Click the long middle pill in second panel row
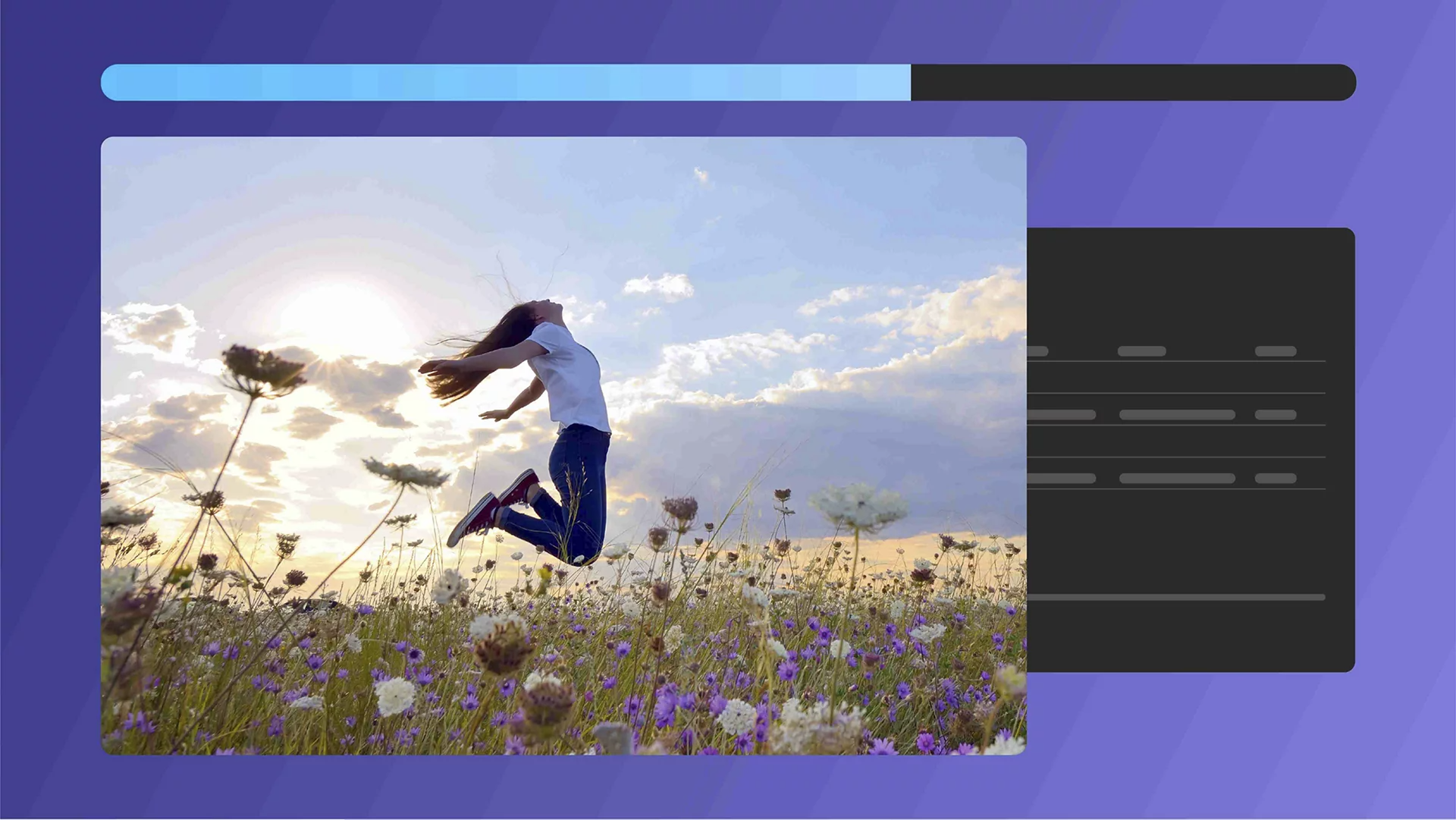Image resolution: width=1456 pixels, height=820 pixels. click(1177, 415)
